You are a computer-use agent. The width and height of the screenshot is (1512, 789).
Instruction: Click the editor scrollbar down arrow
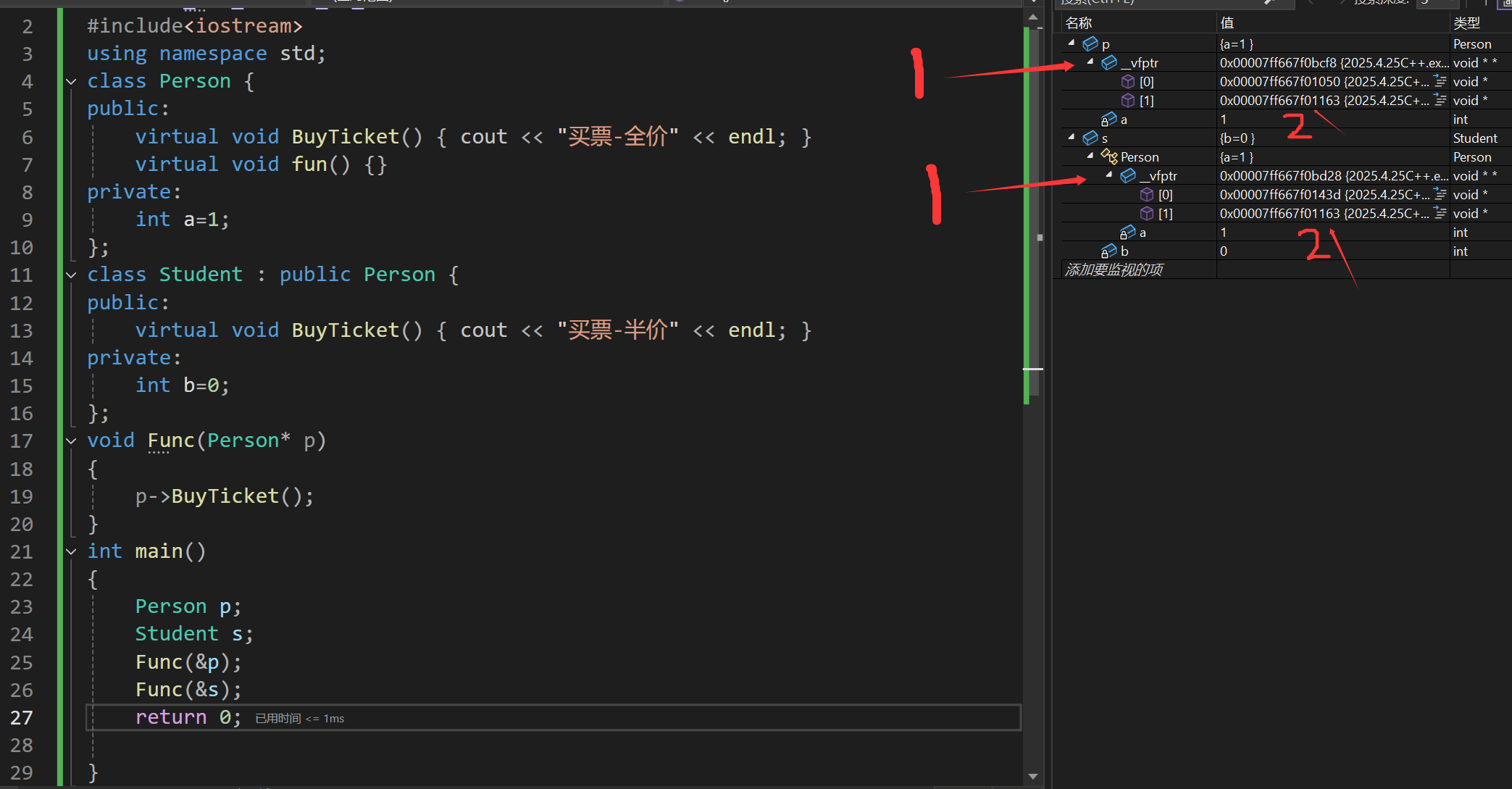(1033, 777)
